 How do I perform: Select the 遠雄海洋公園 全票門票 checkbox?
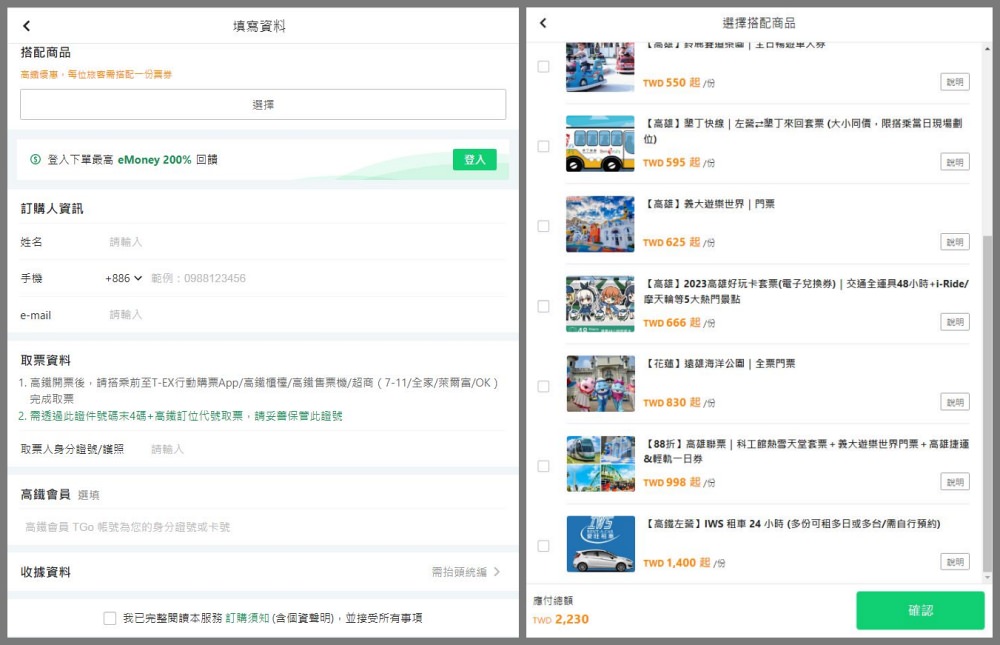(x=543, y=386)
